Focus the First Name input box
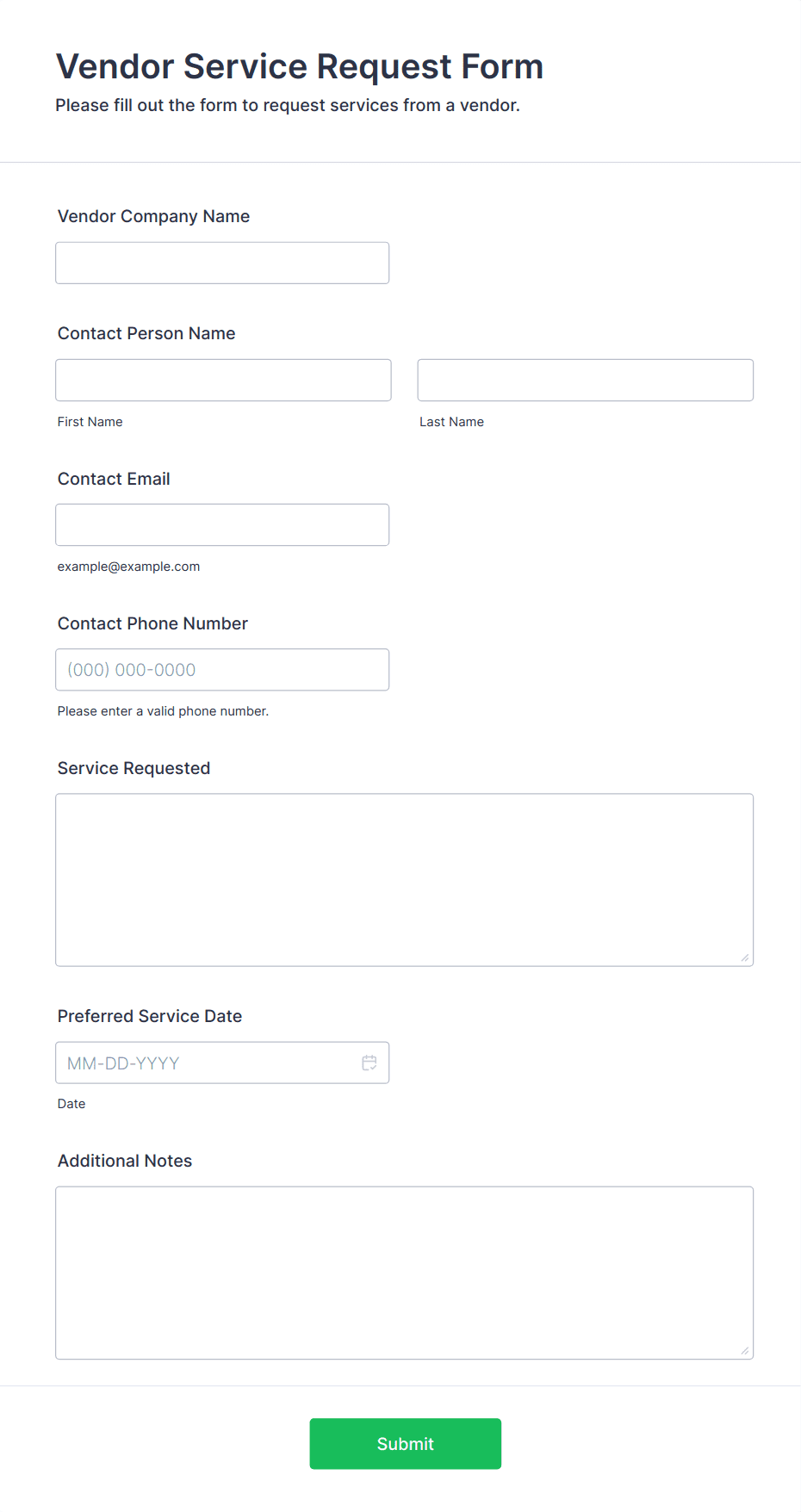Image resolution: width=801 pixels, height=1512 pixels. (x=223, y=380)
